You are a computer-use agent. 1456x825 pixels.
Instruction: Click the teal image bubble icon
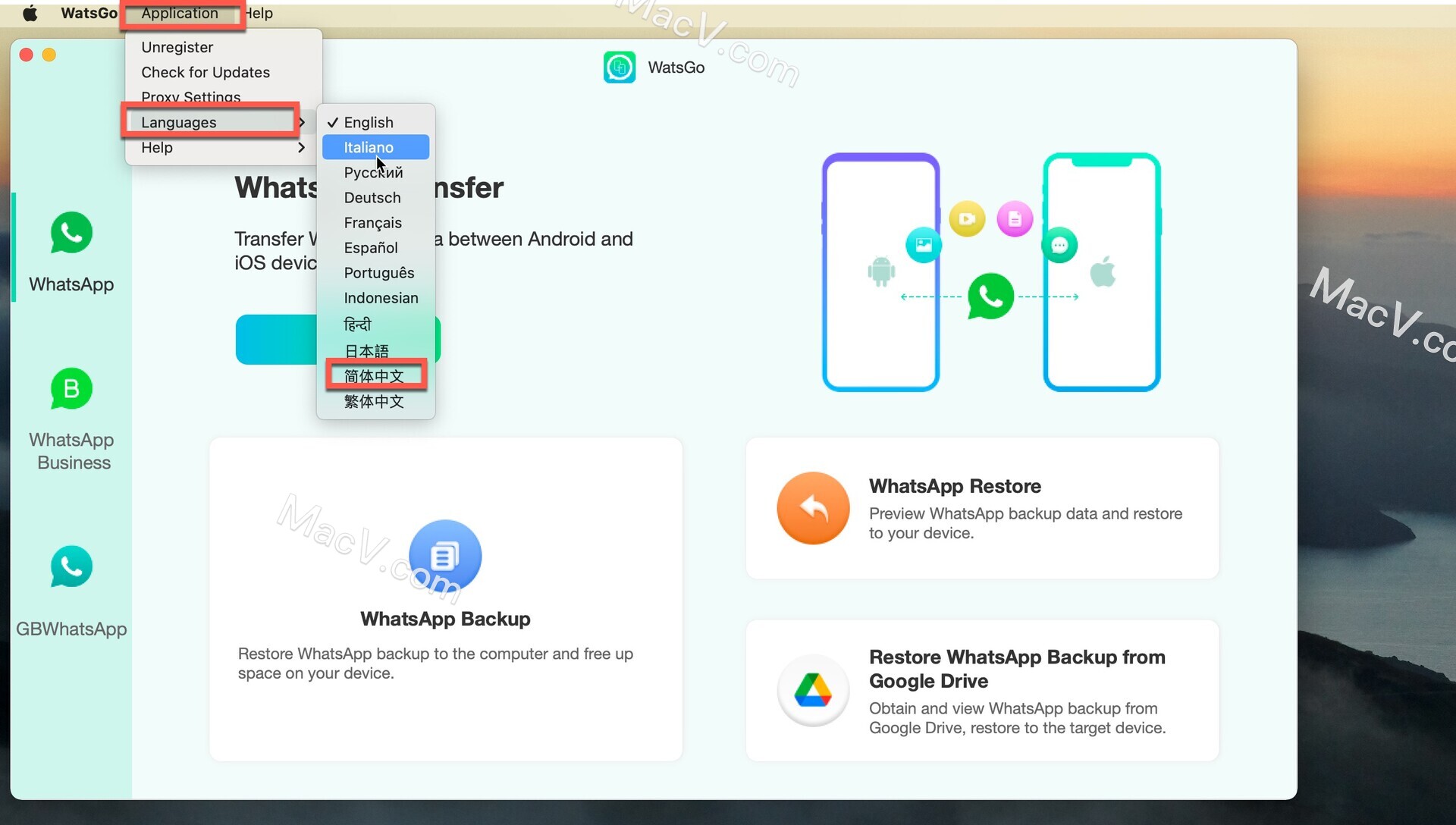[924, 245]
